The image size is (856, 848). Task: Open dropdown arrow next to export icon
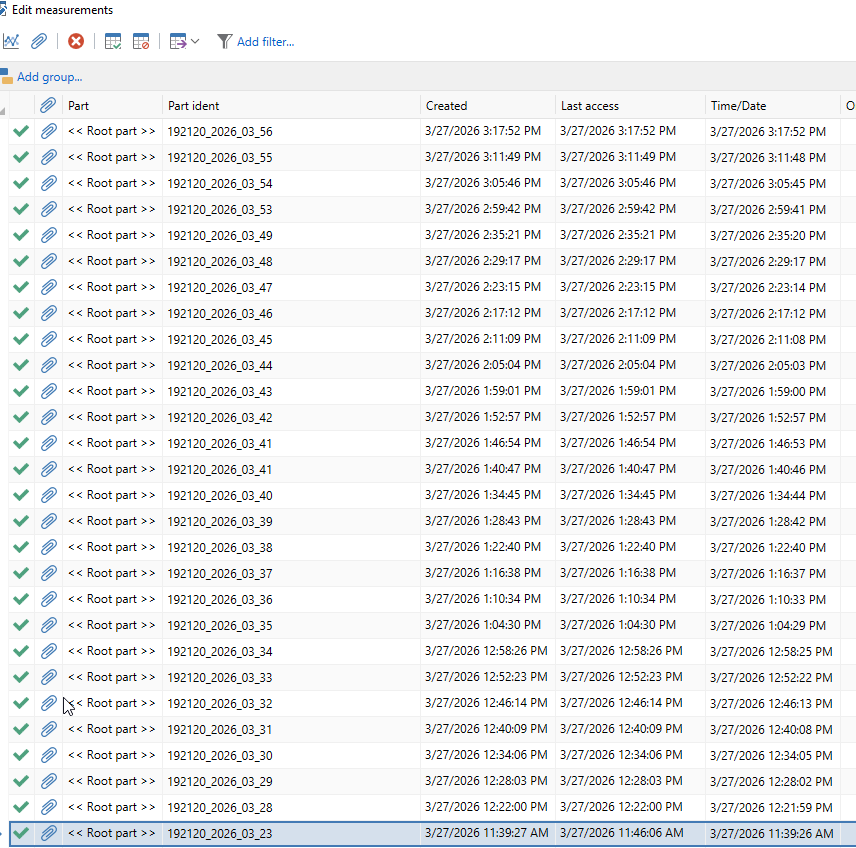[195, 41]
